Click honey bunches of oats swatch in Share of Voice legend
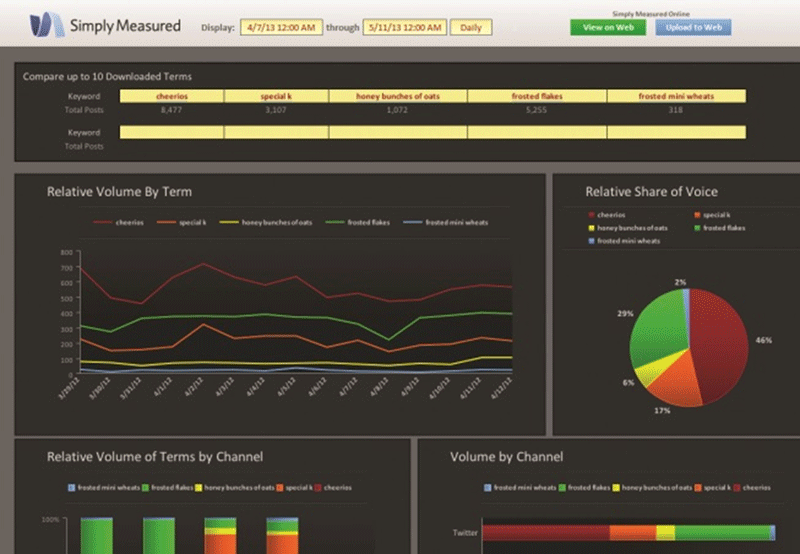The image size is (800, 554). pyautogui.click(x=591, y=228)
